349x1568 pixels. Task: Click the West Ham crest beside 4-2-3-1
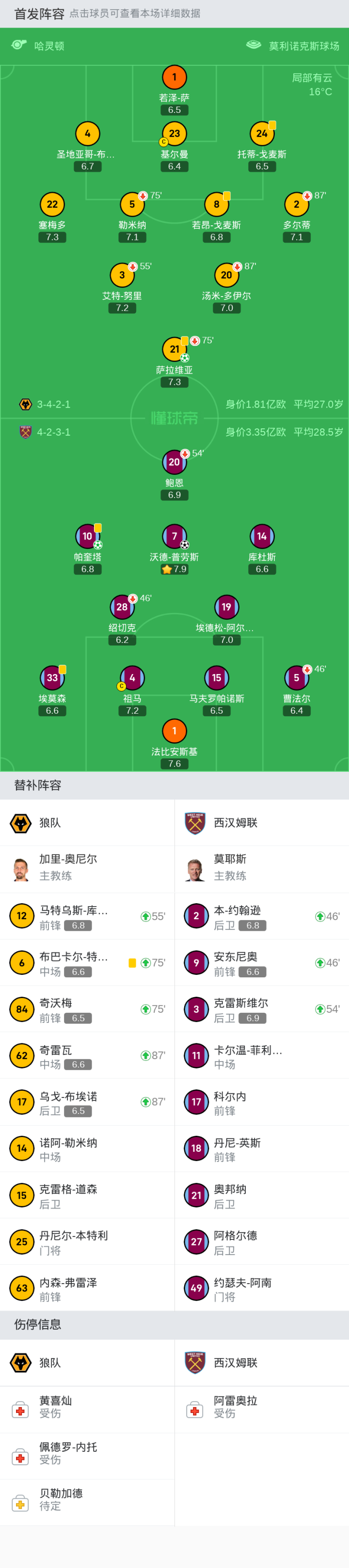[x=26, y=432]
